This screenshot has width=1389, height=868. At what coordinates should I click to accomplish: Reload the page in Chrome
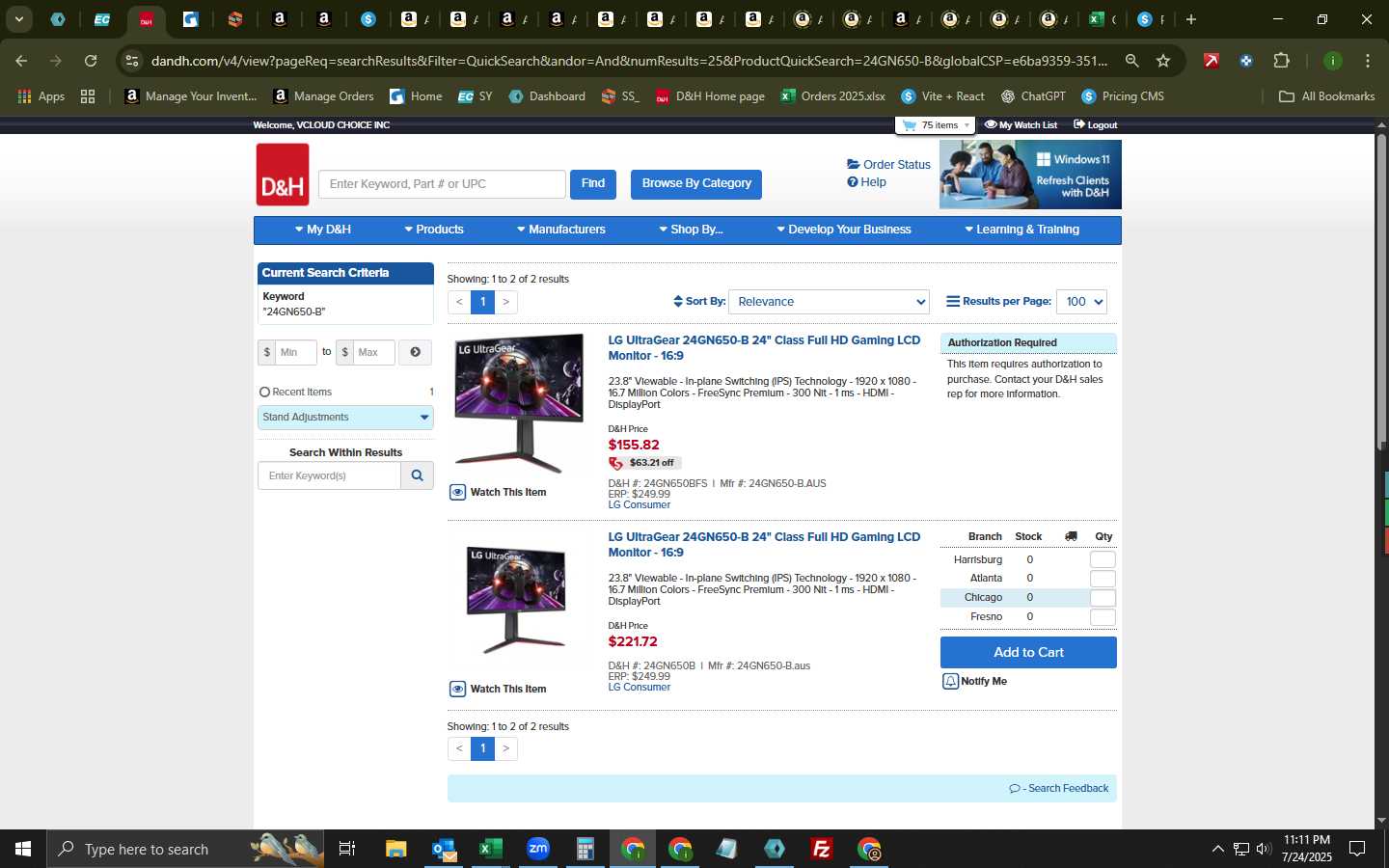(x=91, y=61)
